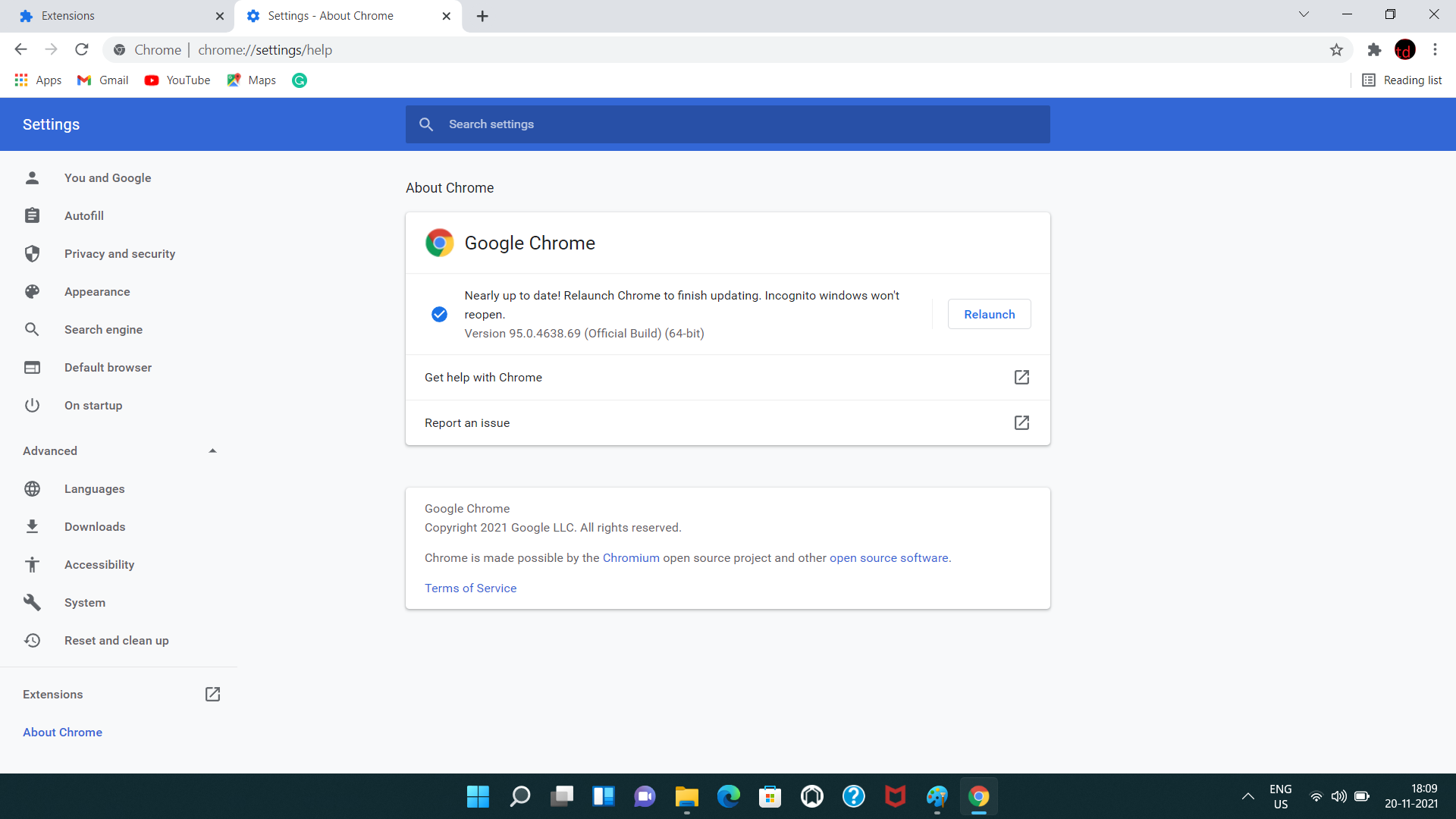Click the Reading list icon
Image resolution: width=1456 pixels, height=819 pixels.
coord(1370,79)
